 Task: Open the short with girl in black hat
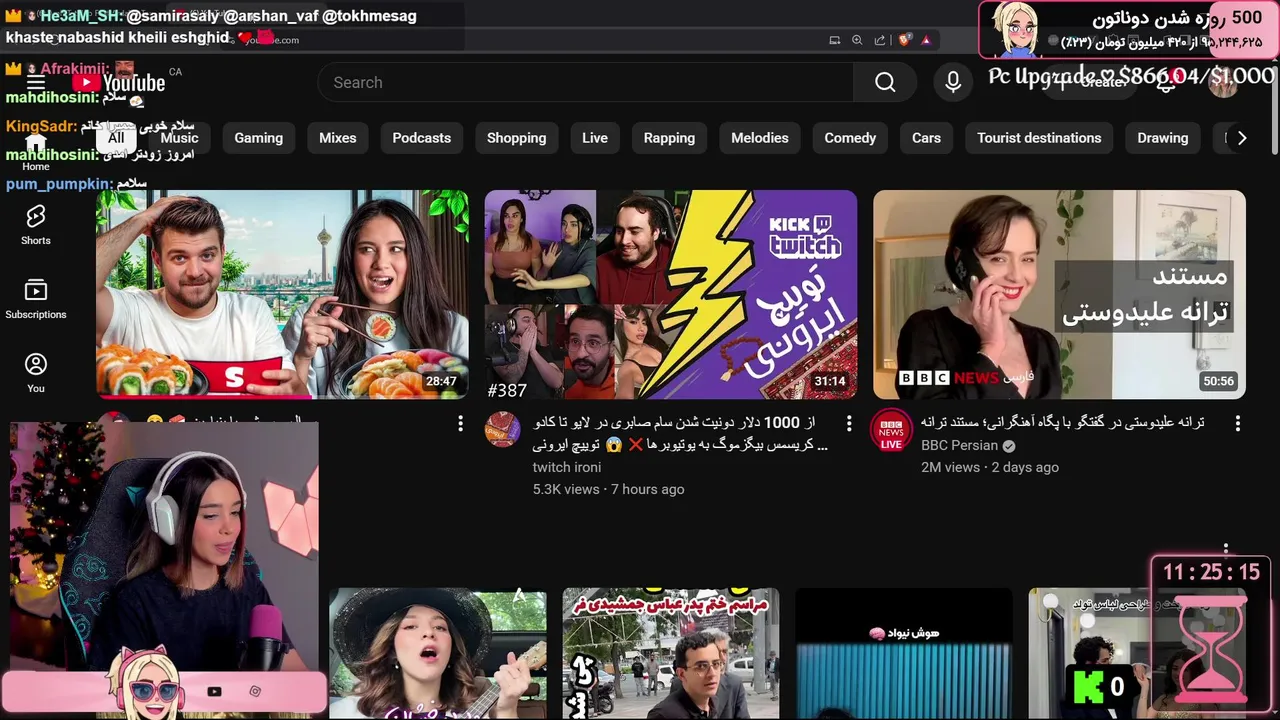tap(438, 654)
